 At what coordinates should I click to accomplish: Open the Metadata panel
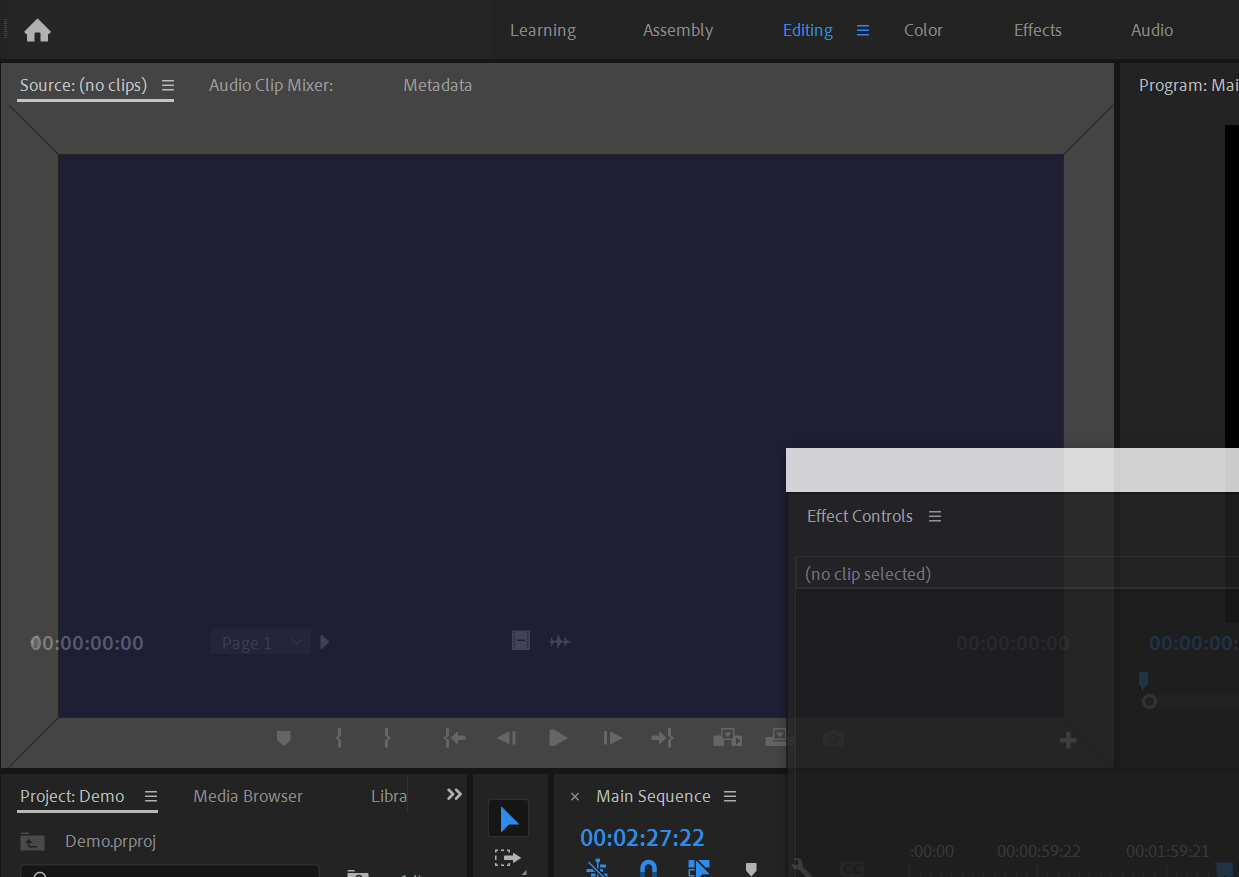point(437,85)
